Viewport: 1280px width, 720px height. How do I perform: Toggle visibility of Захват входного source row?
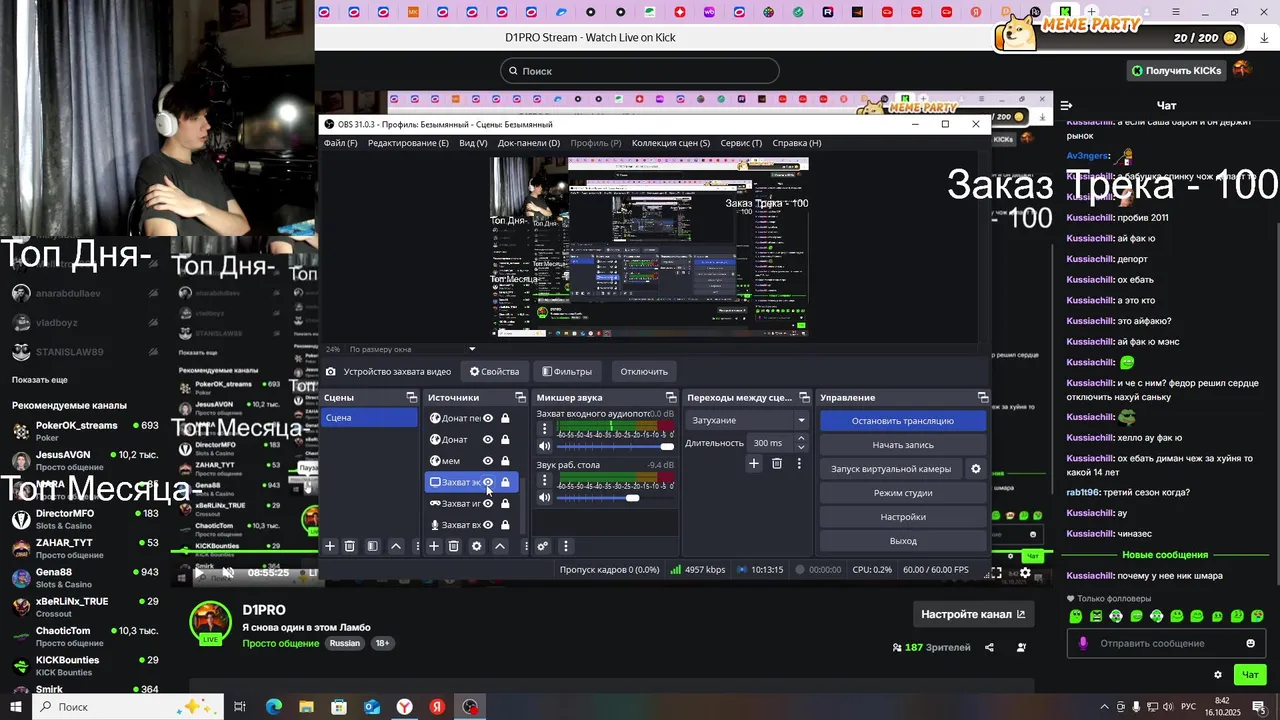point(488,524)
